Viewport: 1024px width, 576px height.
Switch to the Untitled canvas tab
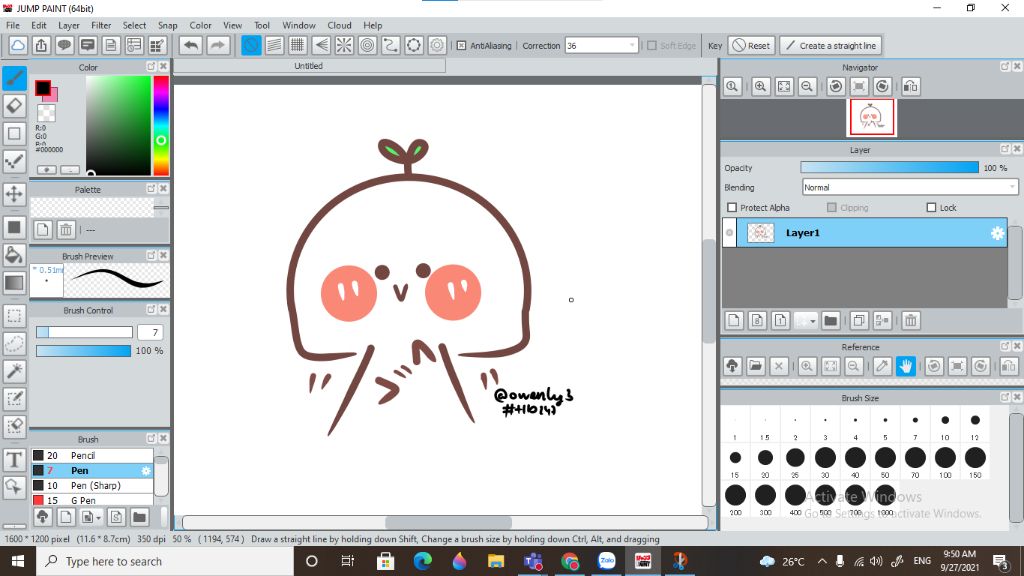coord(309,66)
